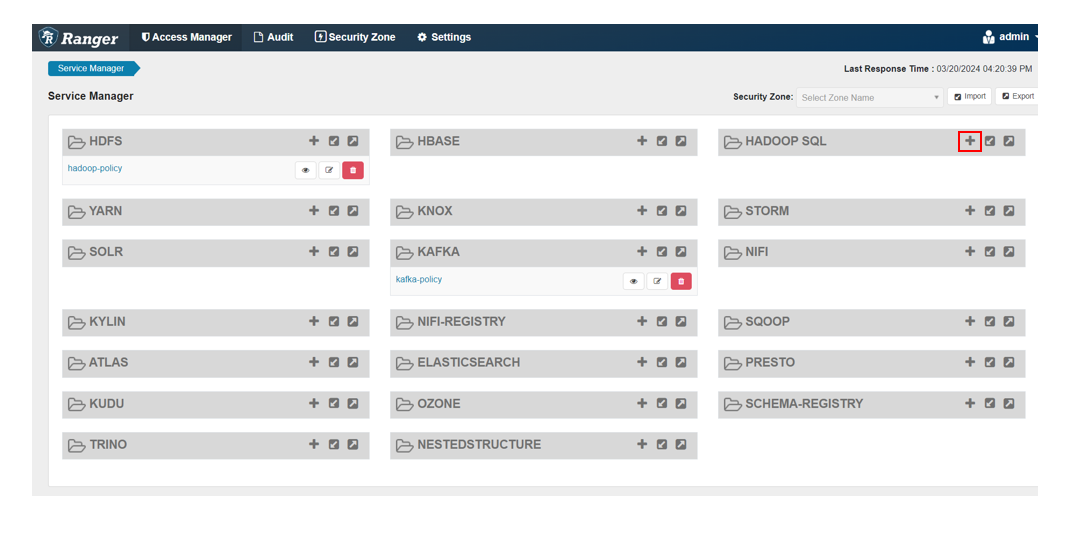View kafka-policy service details
1077x536 pixels.
tap(633, 281)
